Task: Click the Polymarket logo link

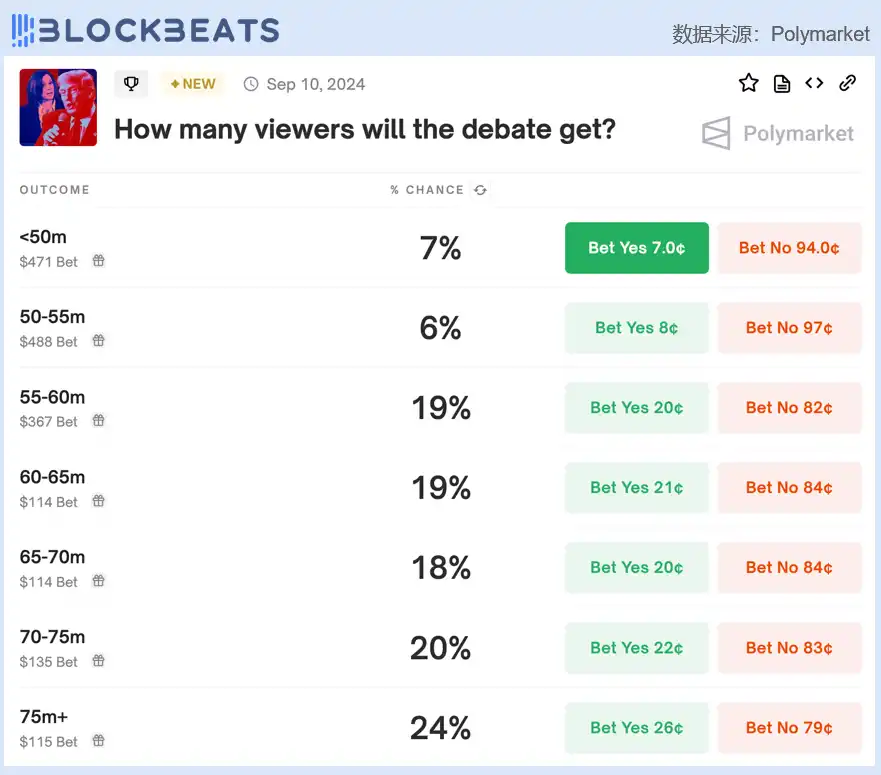Action: [777, 133]
